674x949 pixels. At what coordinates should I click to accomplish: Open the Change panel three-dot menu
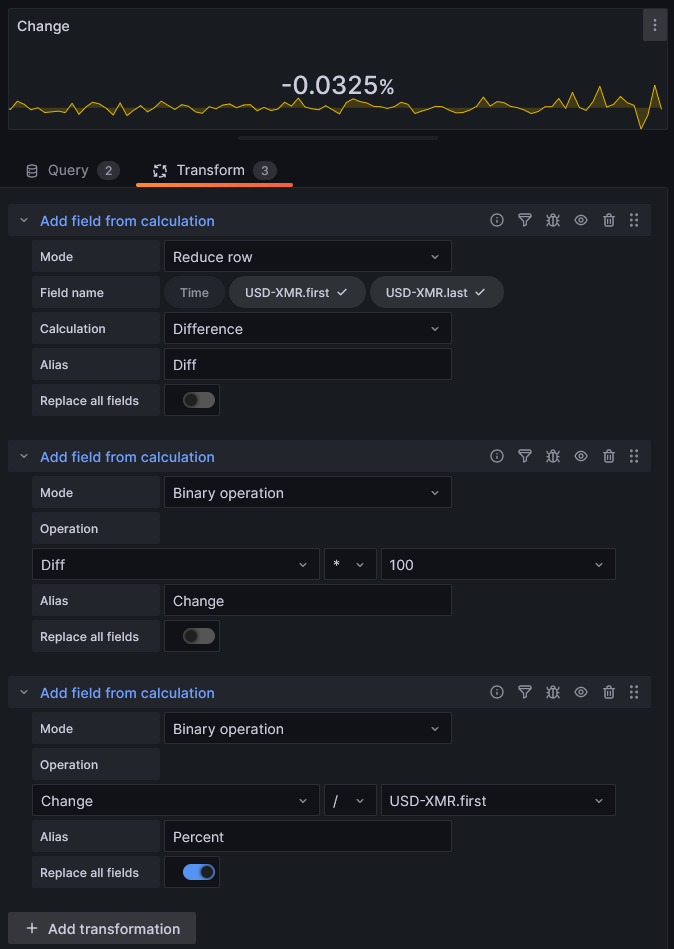click(x=655, y=26)
